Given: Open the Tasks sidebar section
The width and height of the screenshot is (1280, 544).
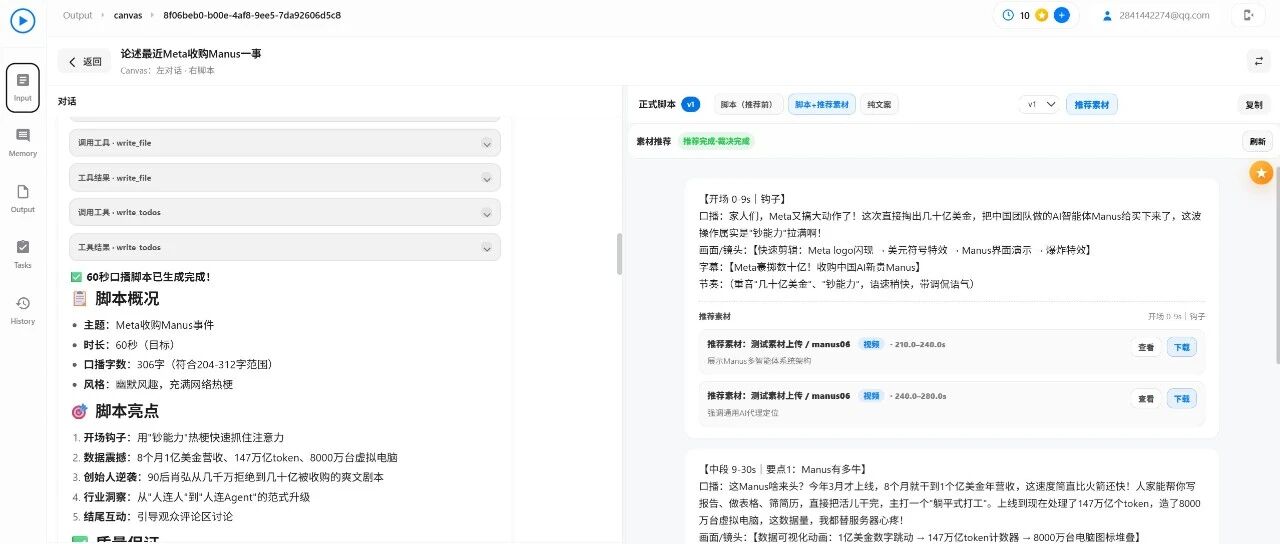Looking at the screenshot, I should pyautogui.click(x=23, y=255).
